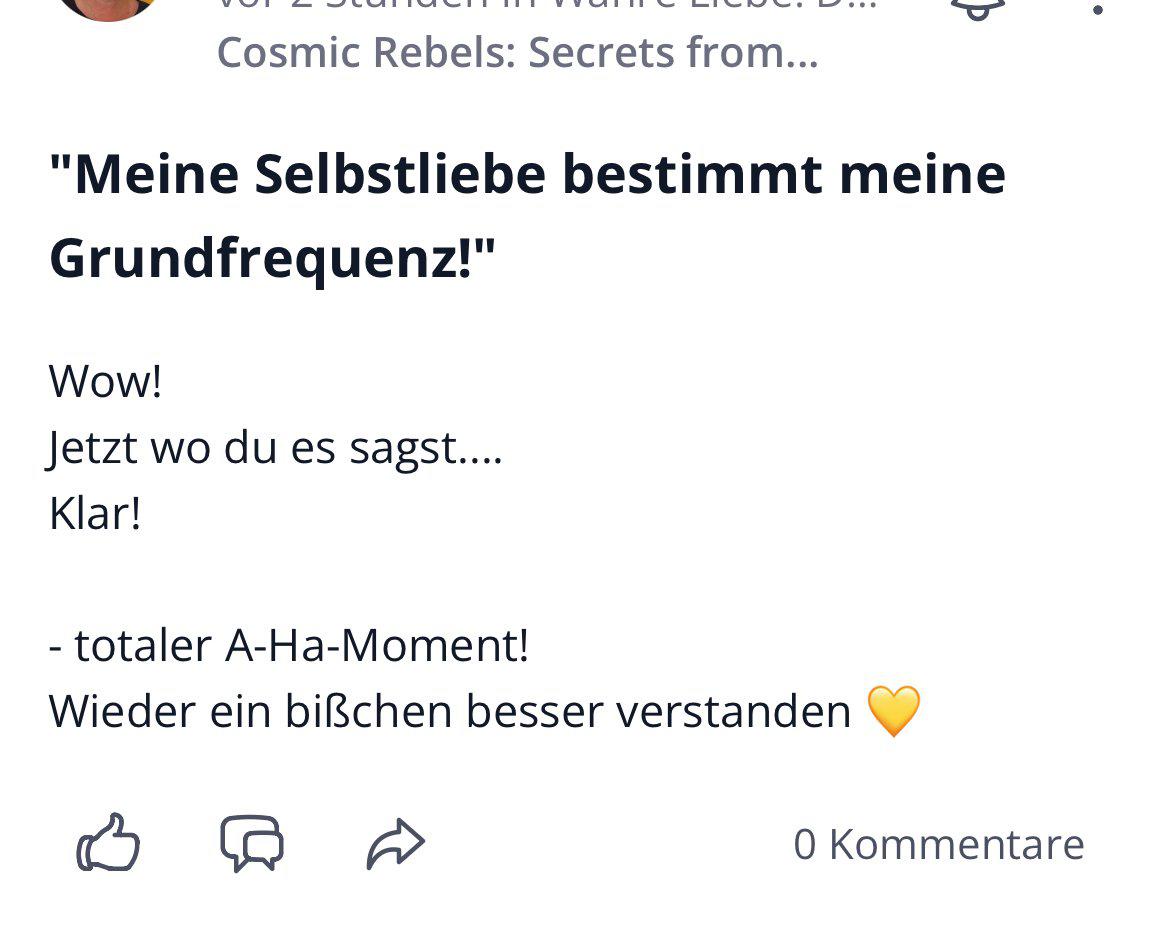This screenshot has width=1170, height=928.
Task: Click the line 'Wieder ein bißchen besser verstanden'
Action: tap(450, 711)
